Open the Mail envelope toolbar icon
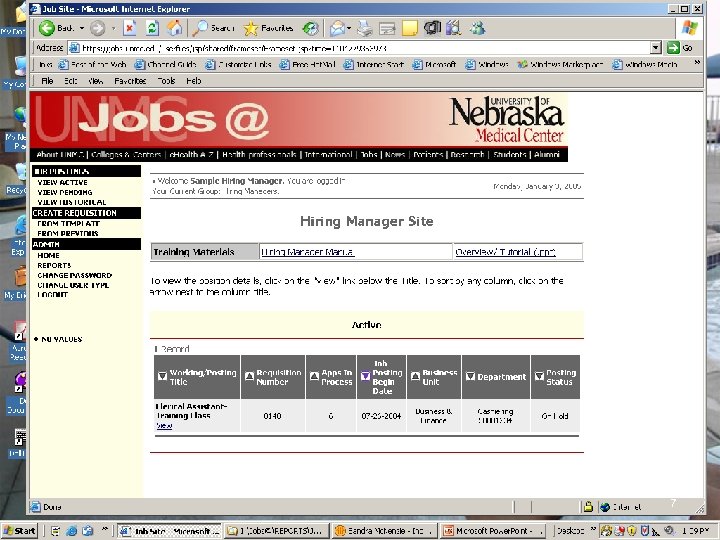This screenshot has height=540, width=720. (x=337, y=28)
